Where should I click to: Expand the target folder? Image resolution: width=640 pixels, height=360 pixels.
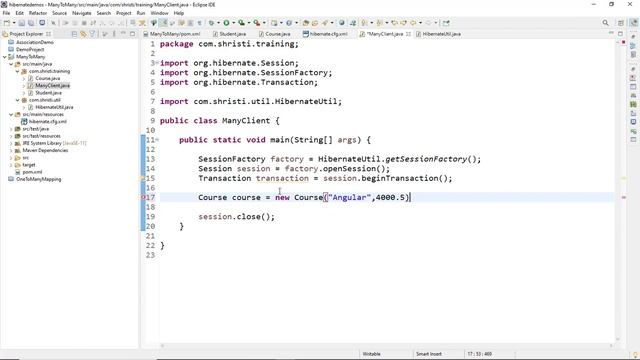pos(11,165)
